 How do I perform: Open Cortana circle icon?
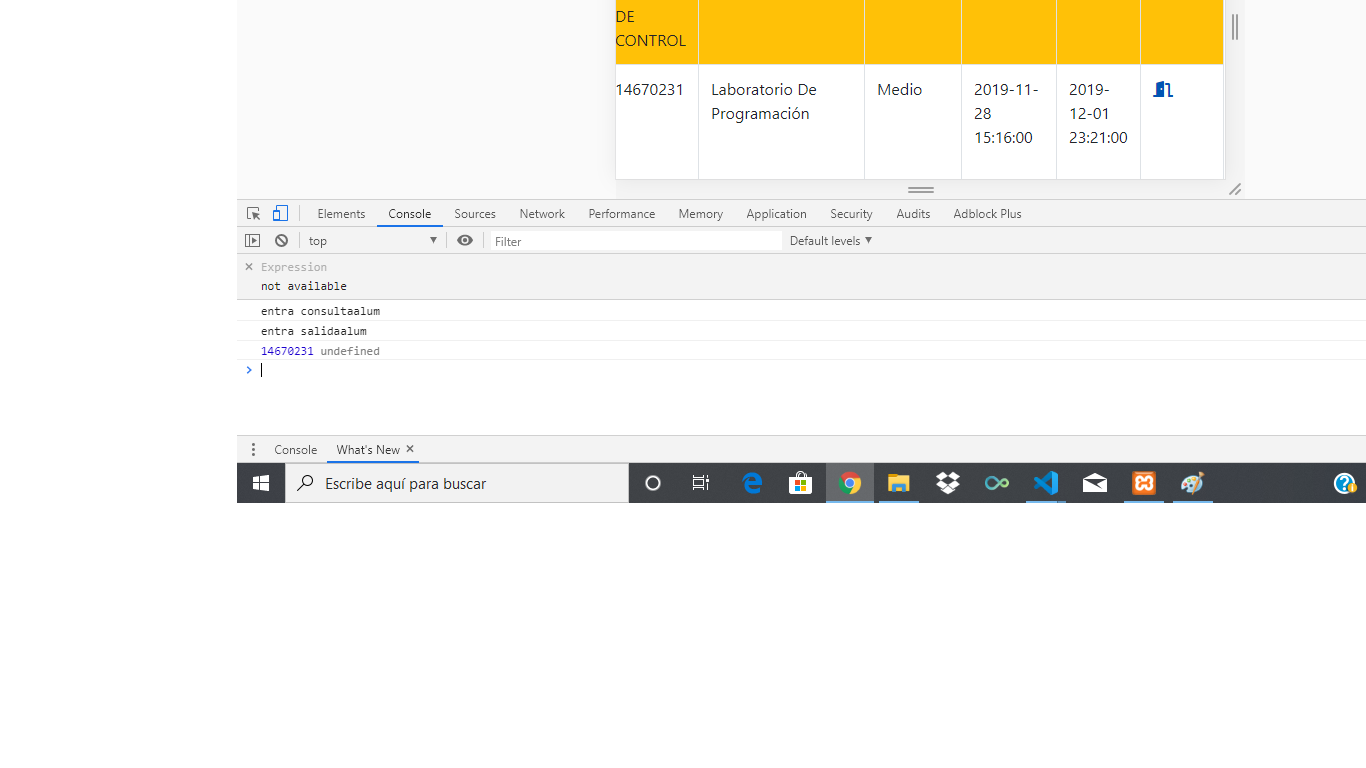[653, 483]
